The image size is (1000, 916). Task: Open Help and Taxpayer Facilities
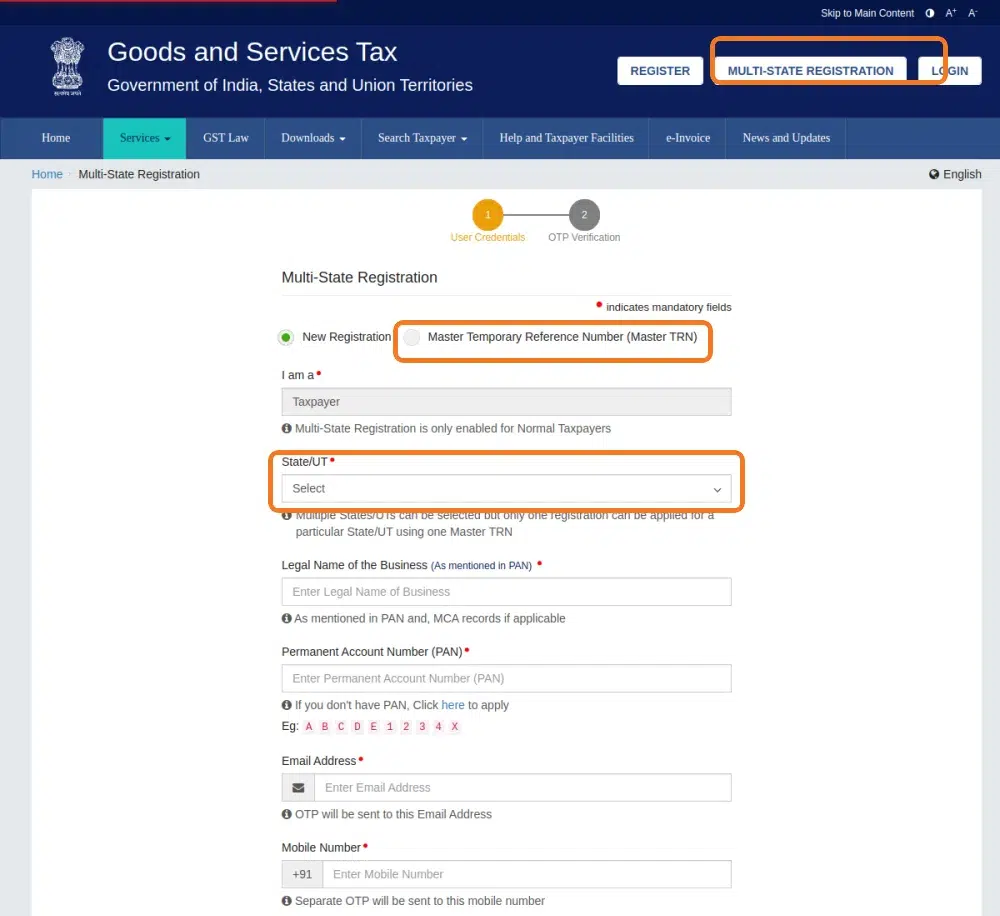click(x=566, y=138)
